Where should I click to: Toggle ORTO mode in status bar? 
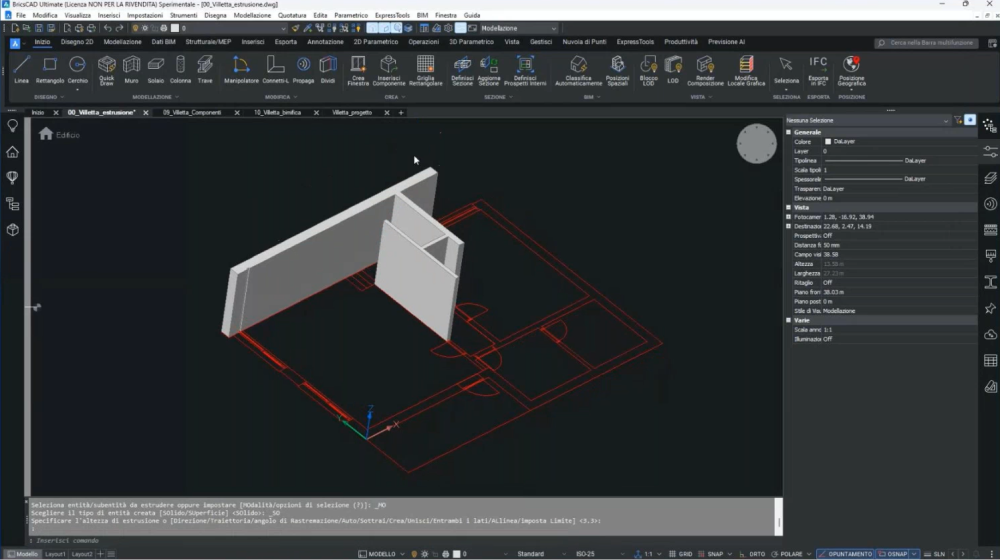(757, 554)
